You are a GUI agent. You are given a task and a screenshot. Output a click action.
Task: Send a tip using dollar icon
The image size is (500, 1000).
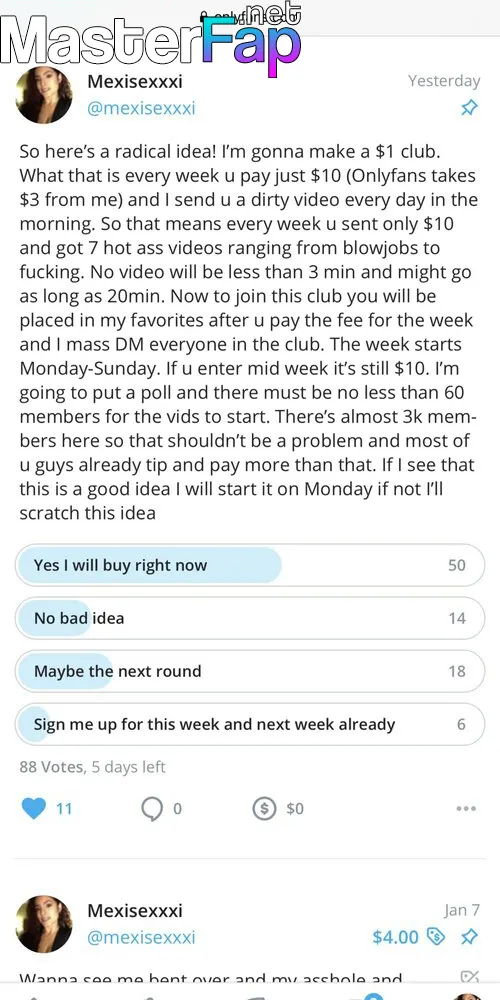(x=264, y=809)
